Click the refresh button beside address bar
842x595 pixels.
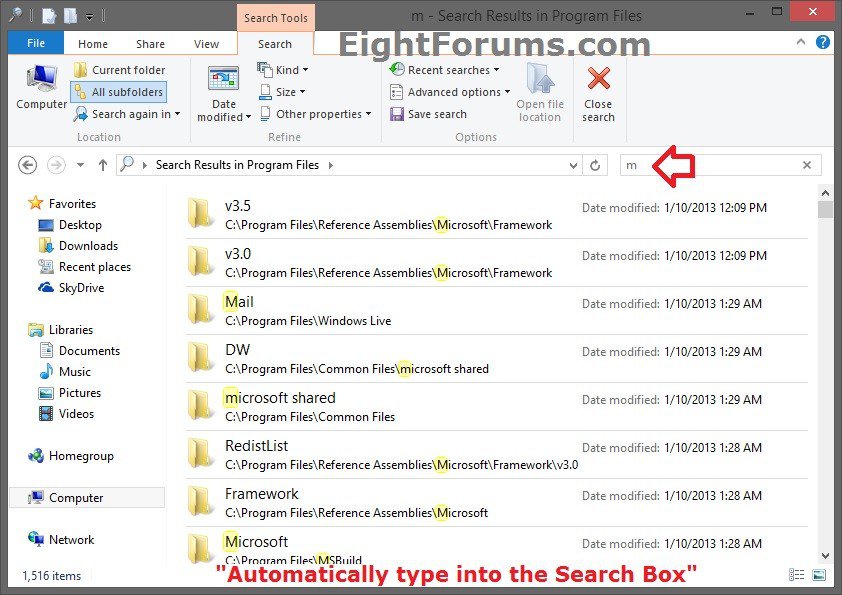point(596,165)
